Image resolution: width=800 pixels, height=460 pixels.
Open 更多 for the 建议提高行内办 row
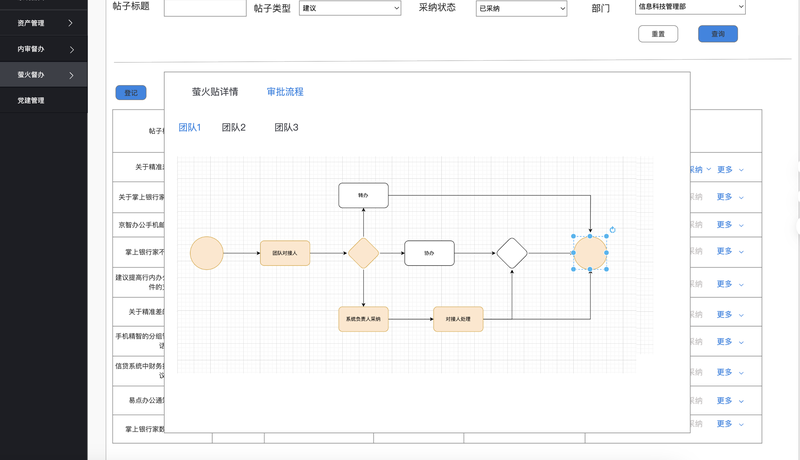730,284
